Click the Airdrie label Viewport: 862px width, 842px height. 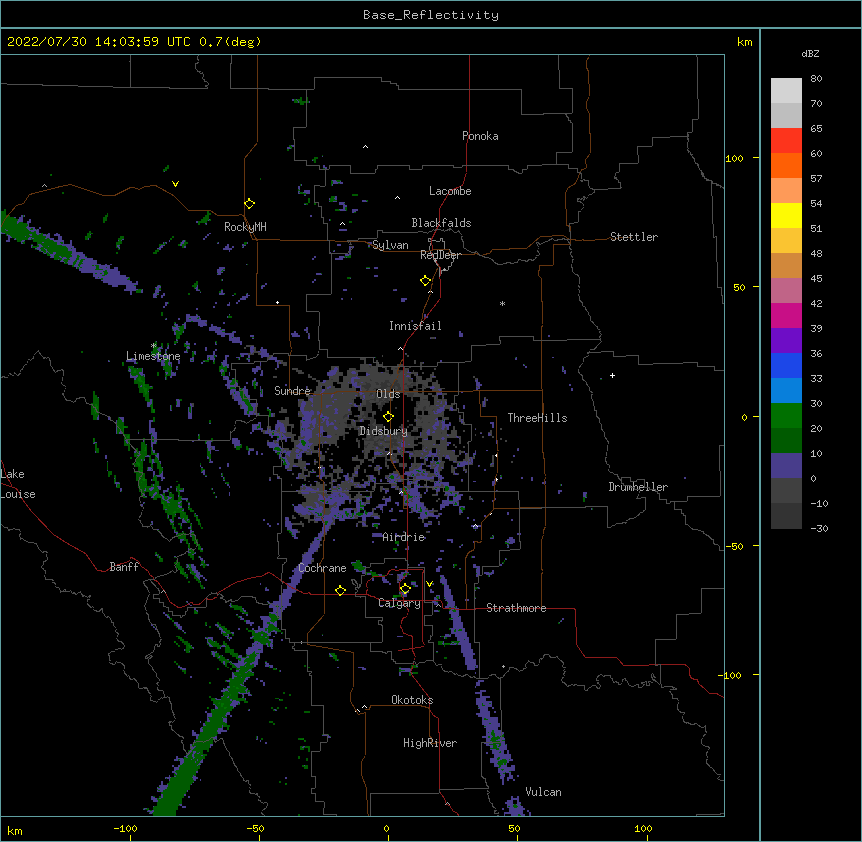(x=403, y=537)
